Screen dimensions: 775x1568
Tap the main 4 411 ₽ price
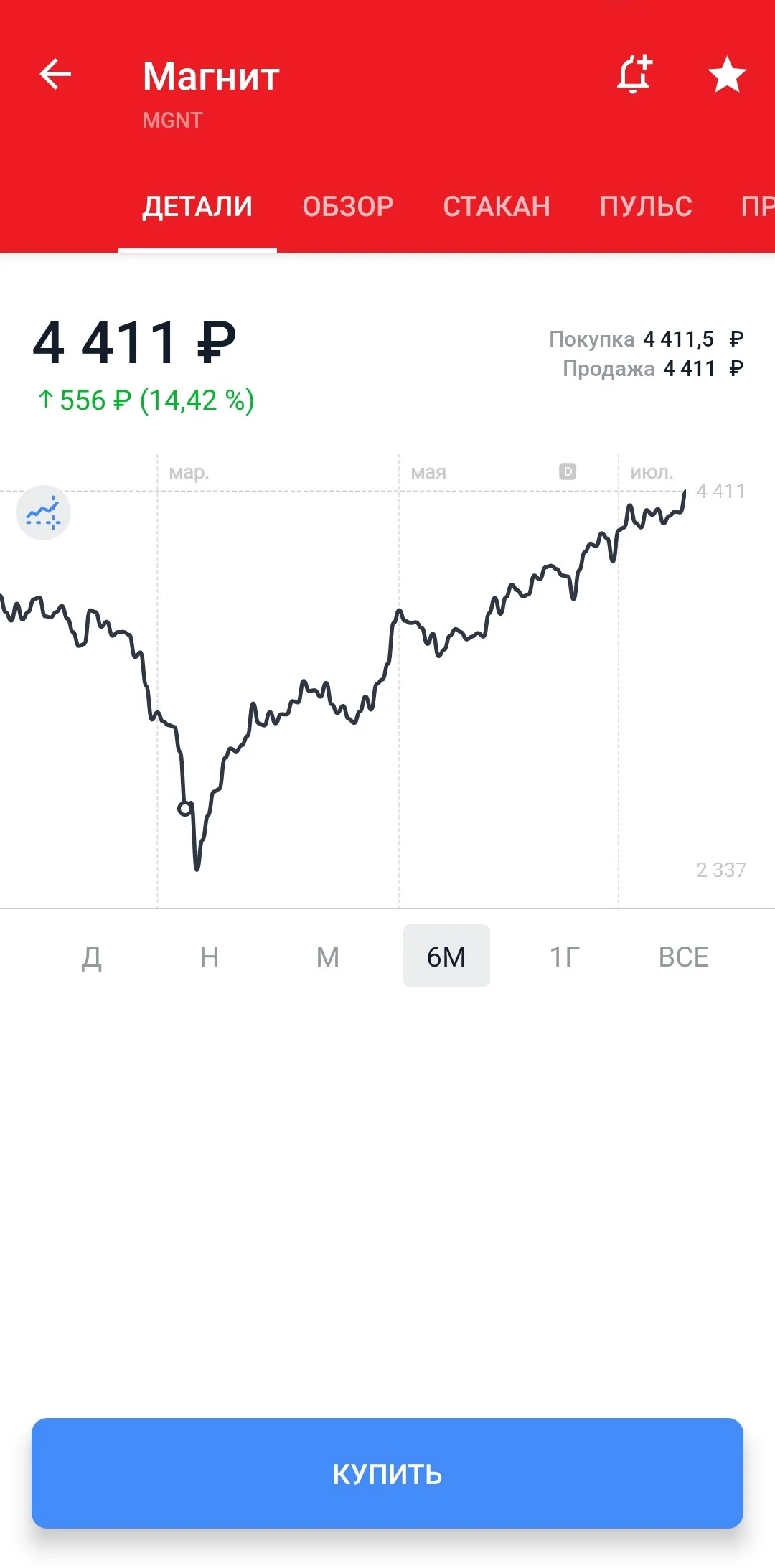point(134,342)
